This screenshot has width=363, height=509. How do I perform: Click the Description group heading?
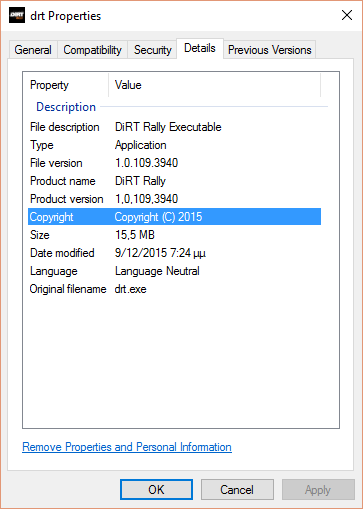[66, 107]
